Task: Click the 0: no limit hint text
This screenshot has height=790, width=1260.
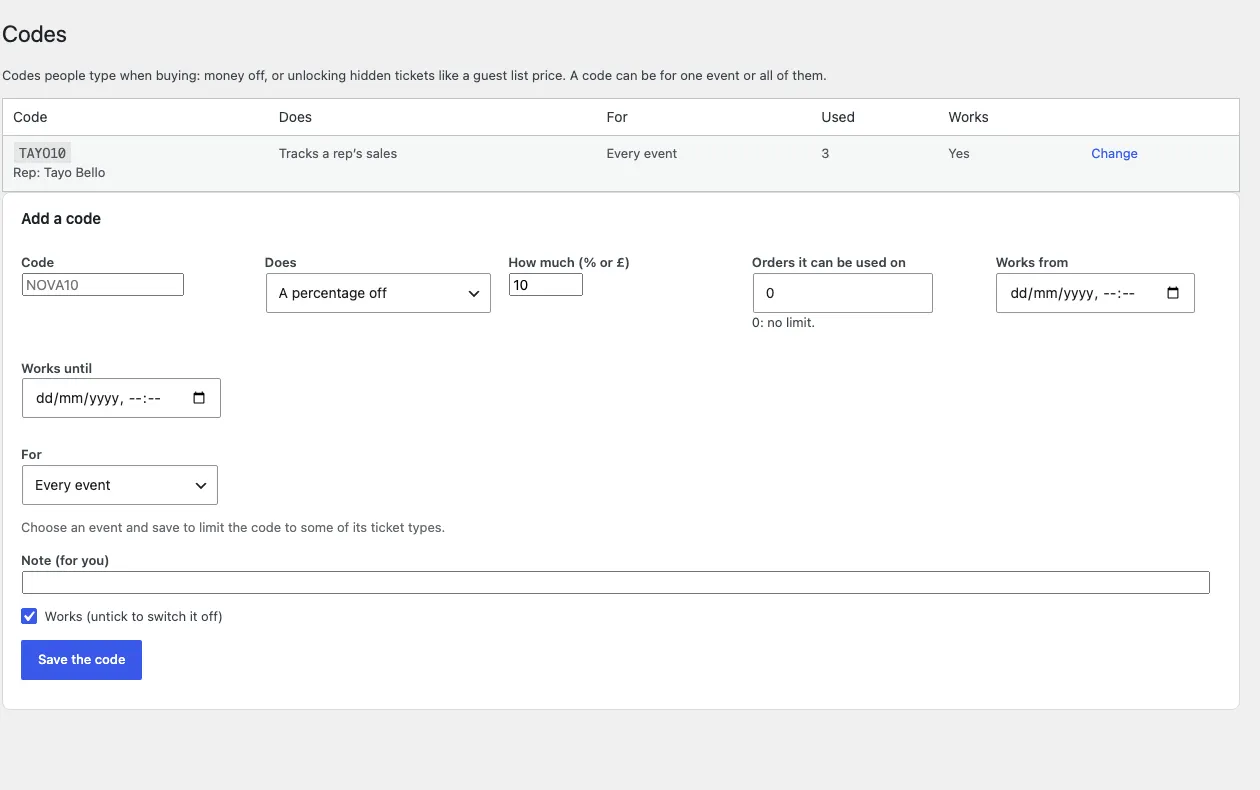Action: click(783, 322)
